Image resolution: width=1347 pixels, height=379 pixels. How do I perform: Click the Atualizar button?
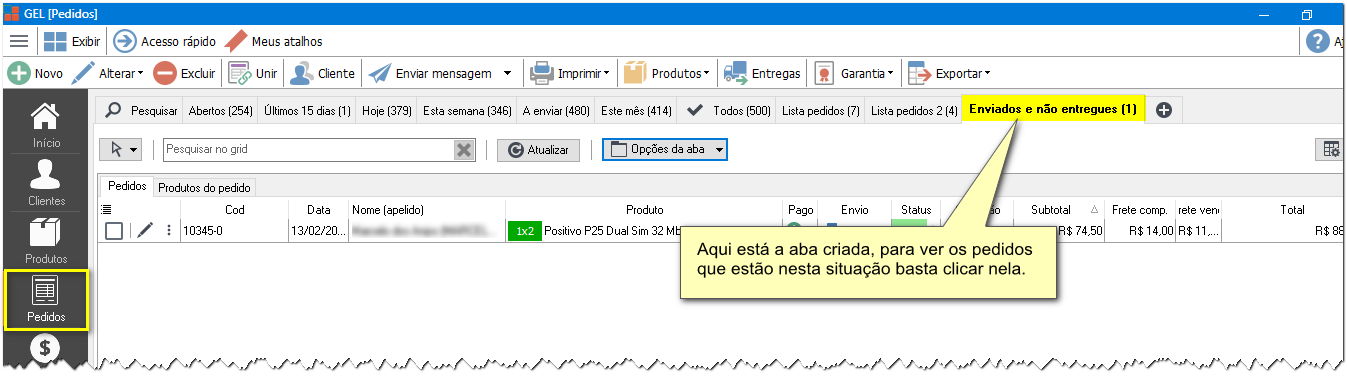tap(538, 149)
